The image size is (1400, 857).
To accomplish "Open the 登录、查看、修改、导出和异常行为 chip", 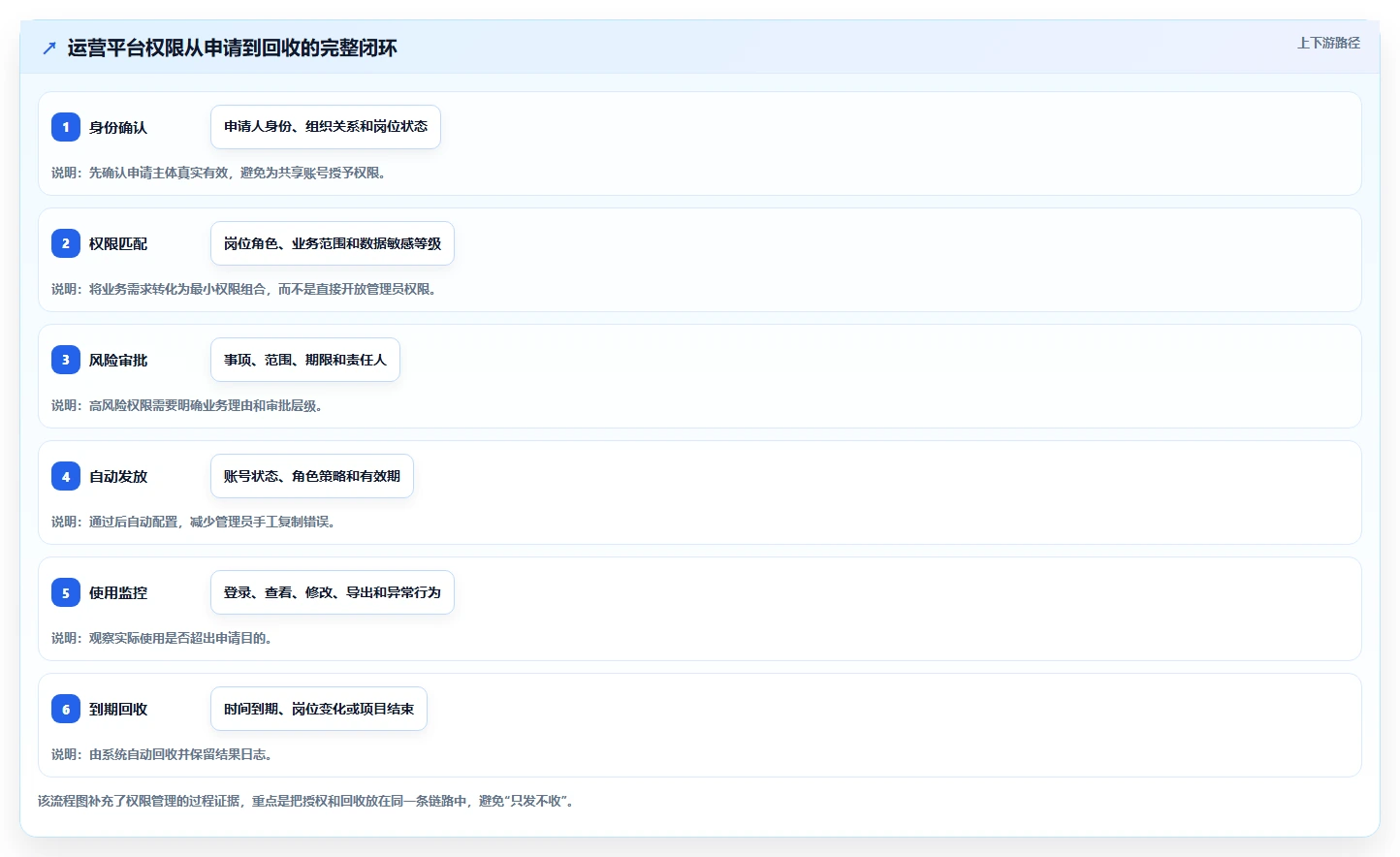I will pyautogui.click(x=333, y=592).
